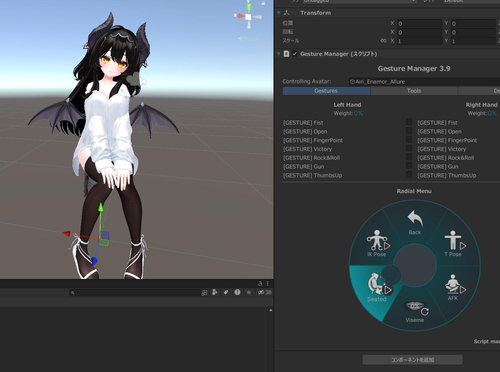Screen dimensions: 500x372
Task: Switch to the Gestures tab
Action: click(326, 91)
